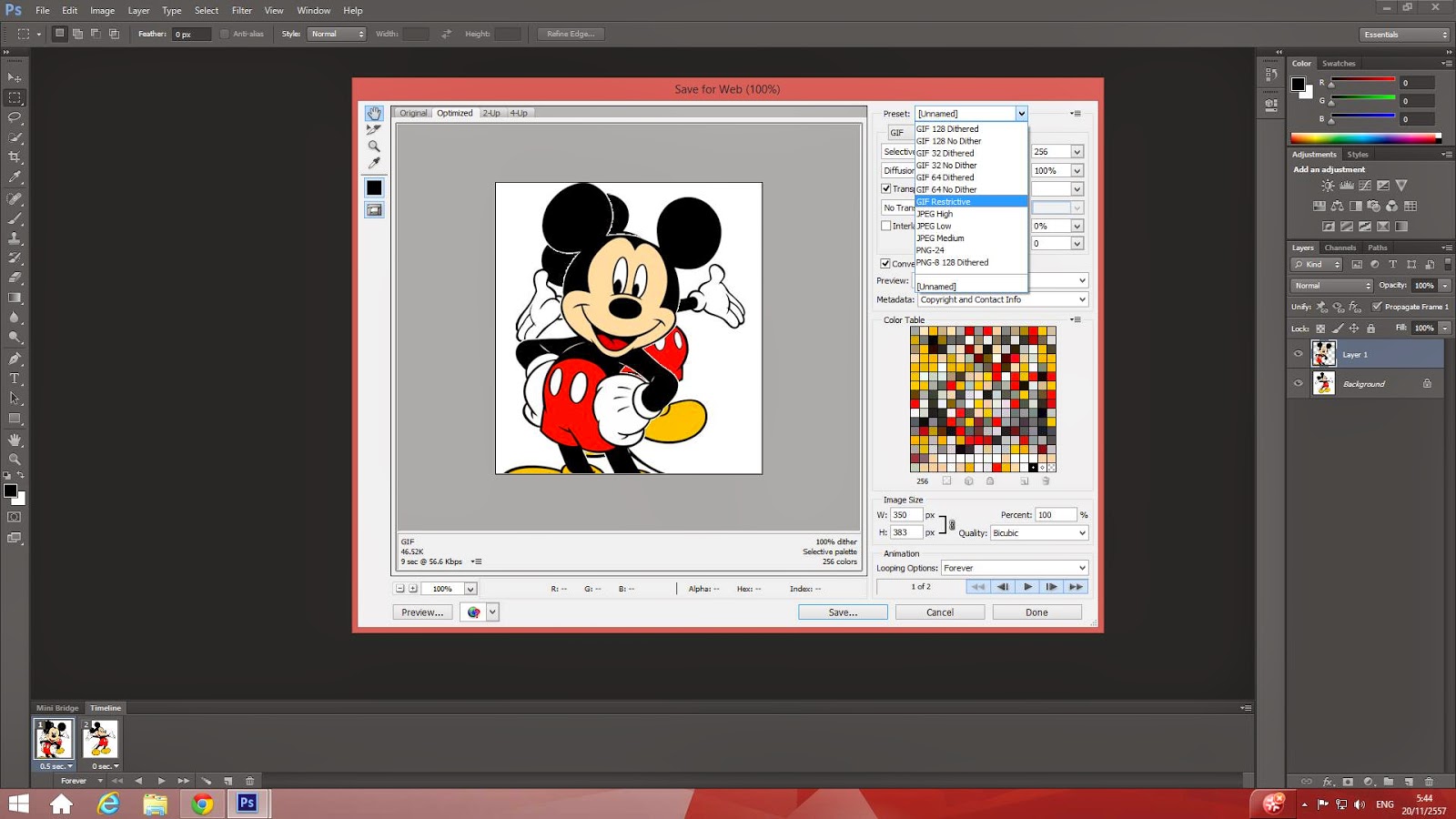Click the eyedropper color swatch in Save for Web

(374, 187)
